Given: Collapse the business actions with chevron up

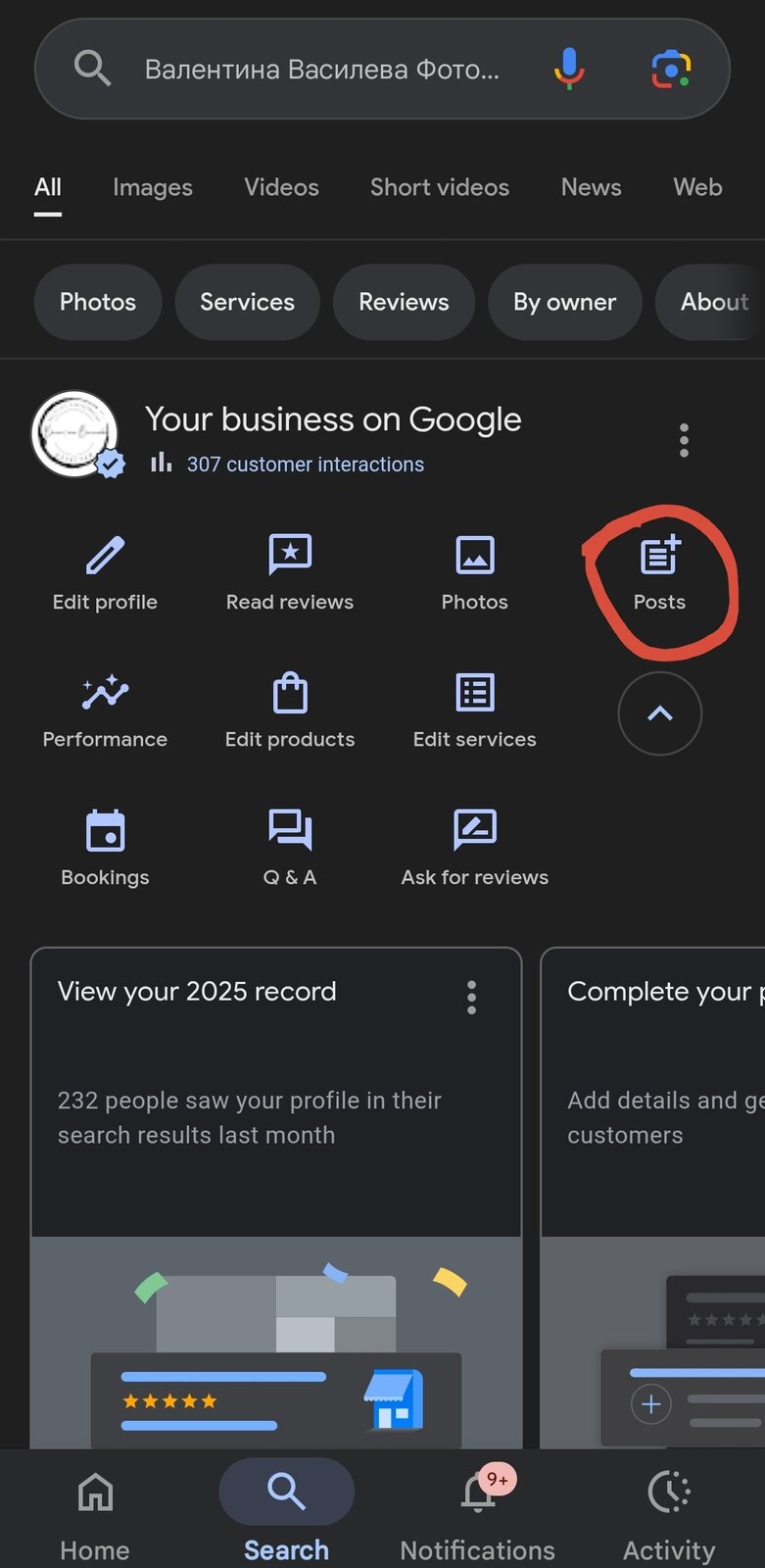Looking at the screenshot, I should [660, 713].
